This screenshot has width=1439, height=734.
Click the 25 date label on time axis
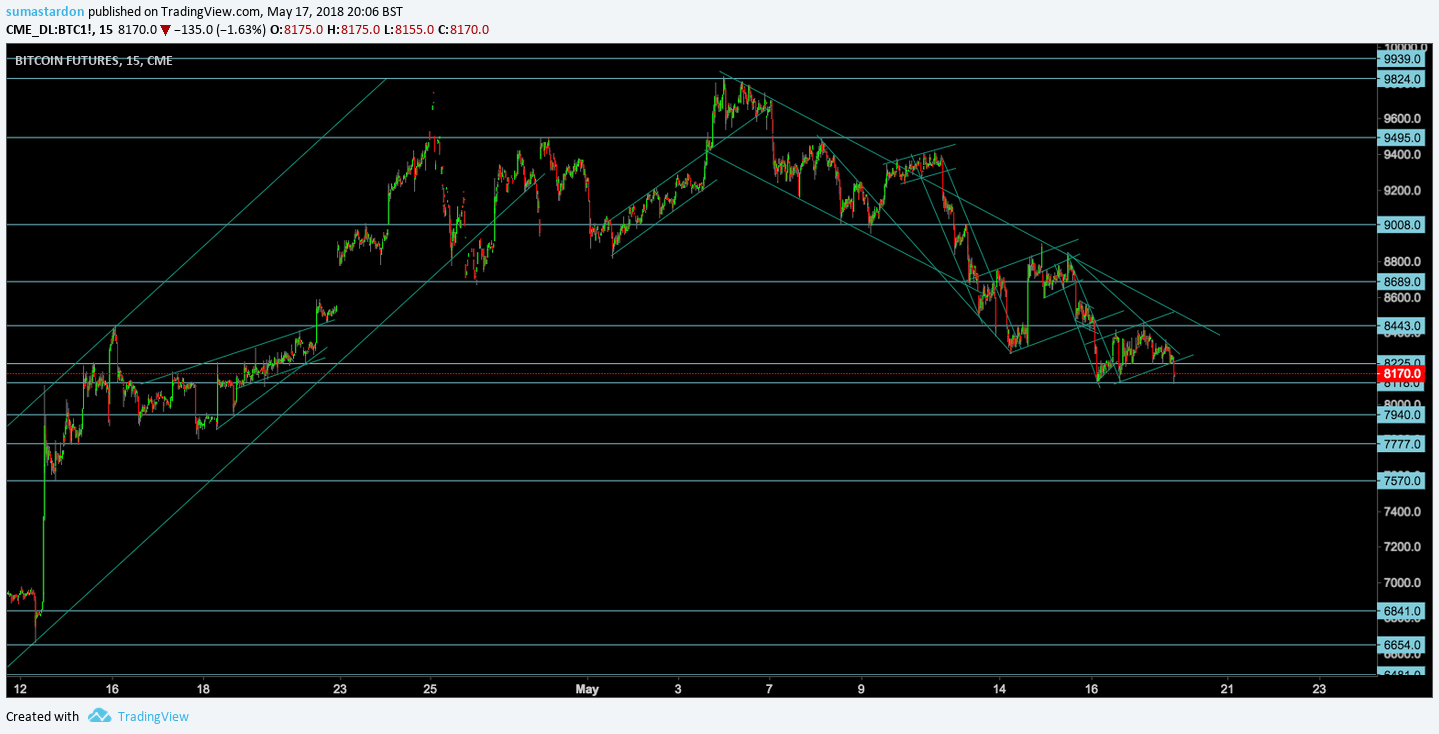click(x=431, y=689)
